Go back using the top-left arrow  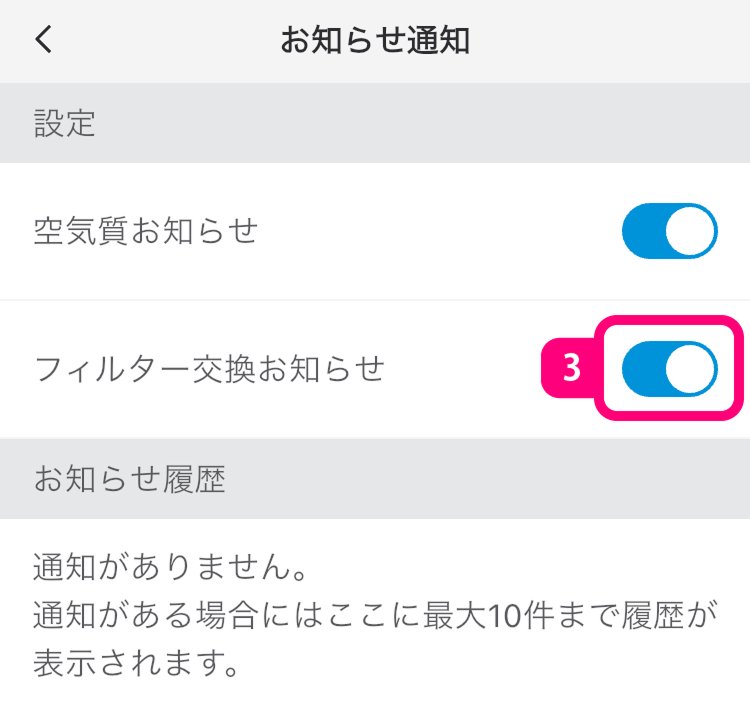[x=43, y=40]
